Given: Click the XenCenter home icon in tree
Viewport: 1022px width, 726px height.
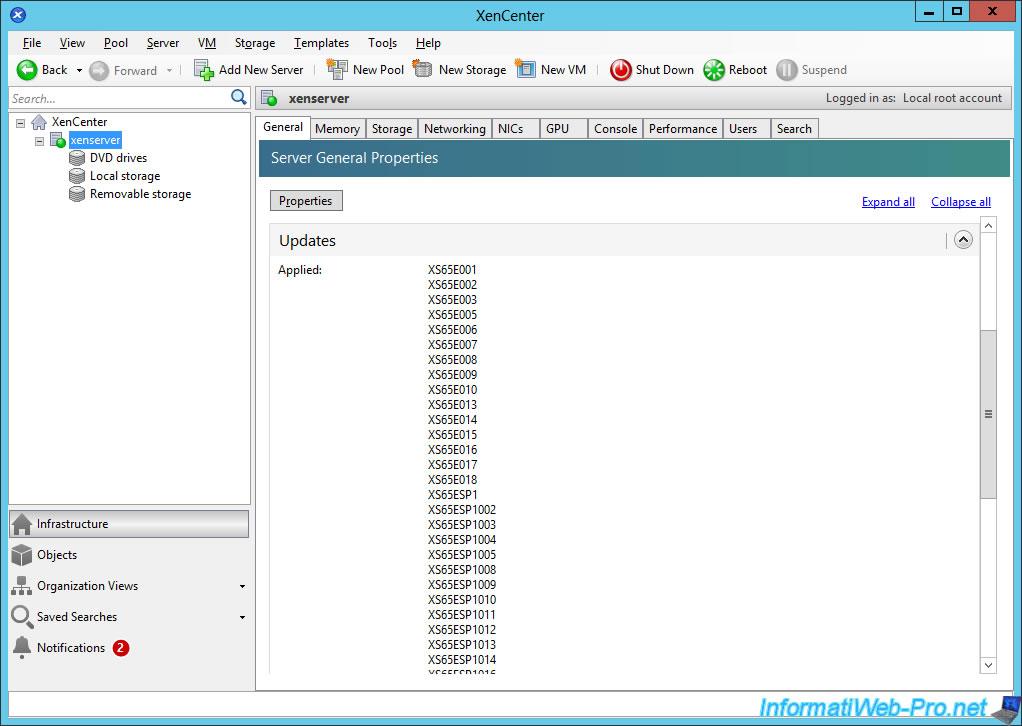Looking at the screenshot, I should pyautogui.click(x=39, y=122).
